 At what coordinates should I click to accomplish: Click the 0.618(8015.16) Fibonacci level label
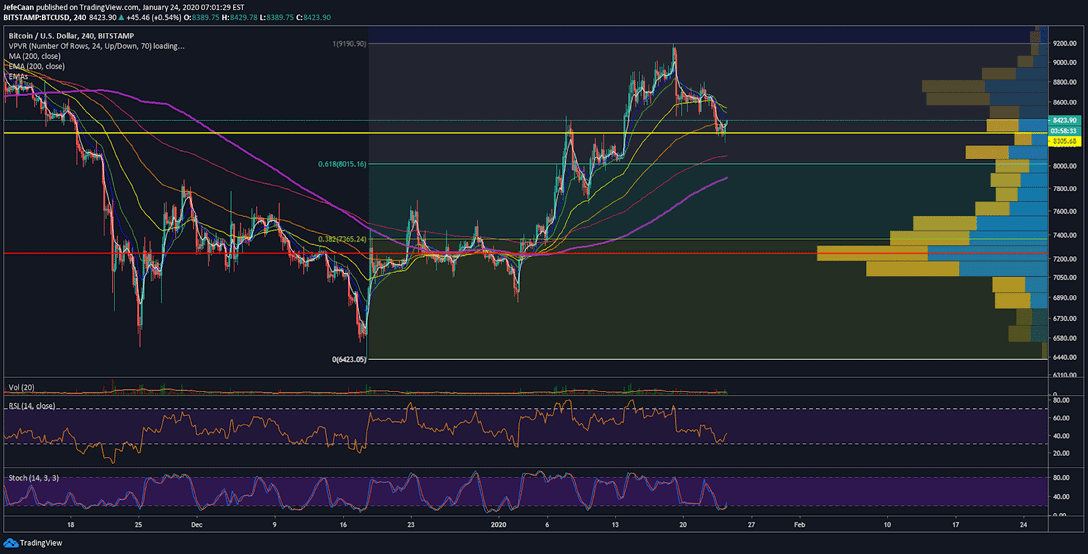point(342,165)
